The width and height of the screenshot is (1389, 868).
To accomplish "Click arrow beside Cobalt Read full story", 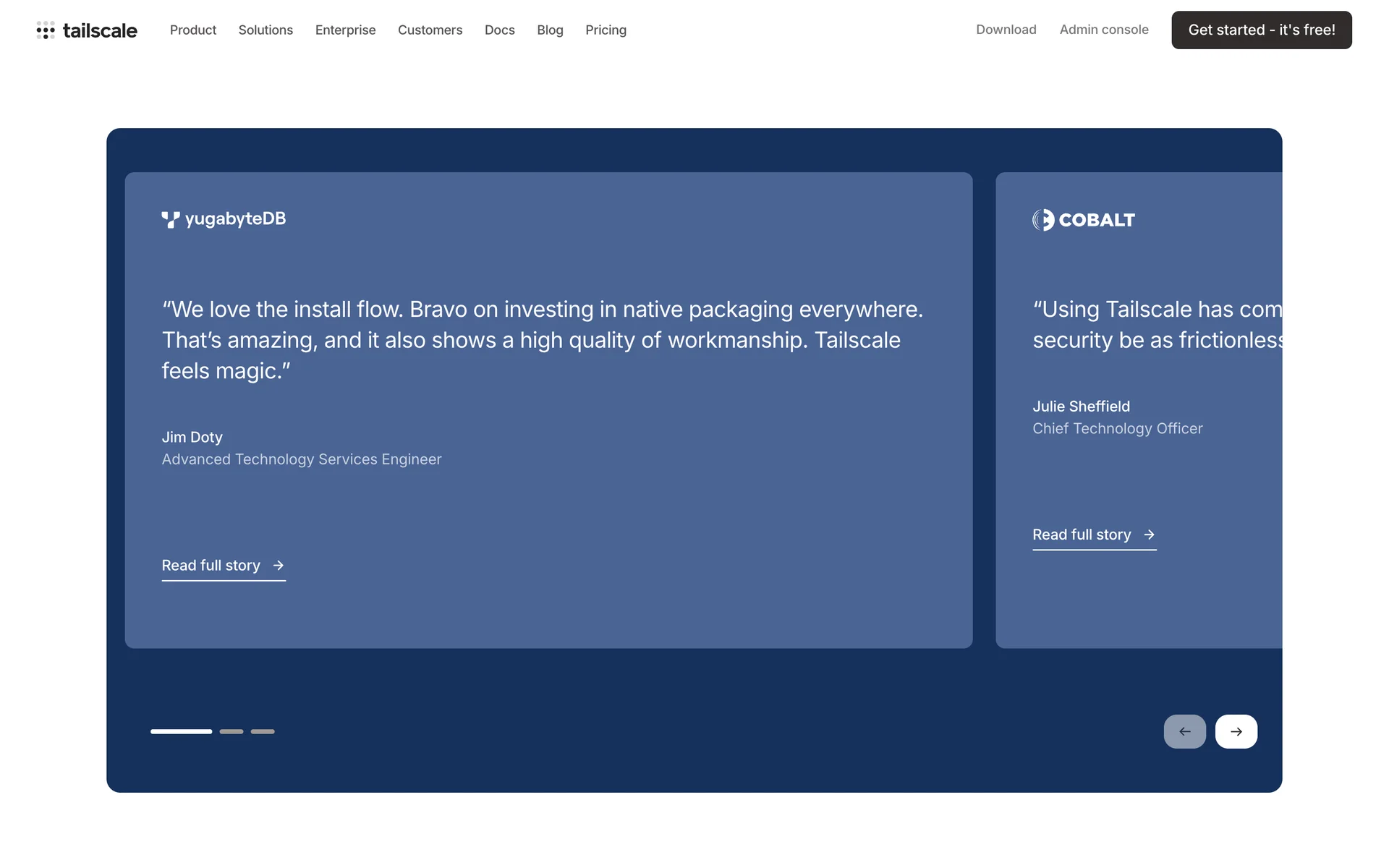I will [1149, 535].
